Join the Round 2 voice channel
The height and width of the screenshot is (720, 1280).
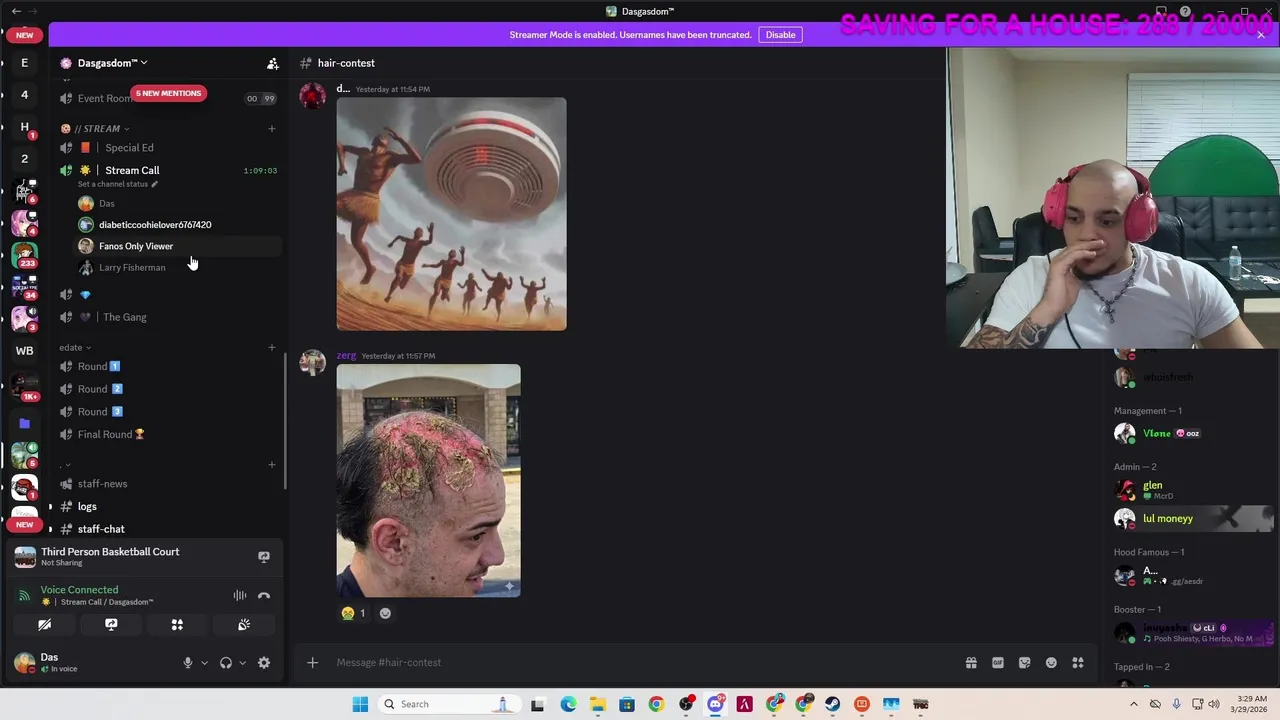point(167,389)
